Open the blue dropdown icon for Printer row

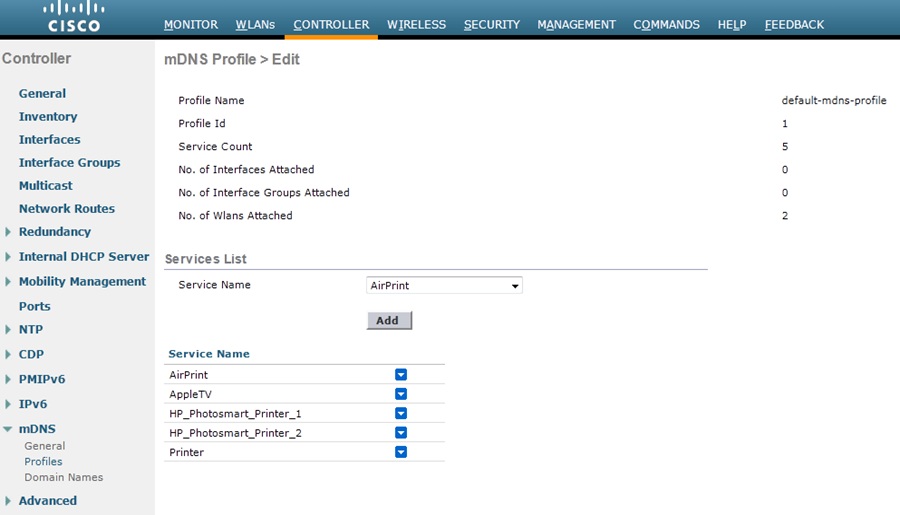pyautogui.click(x=401, y=452)
